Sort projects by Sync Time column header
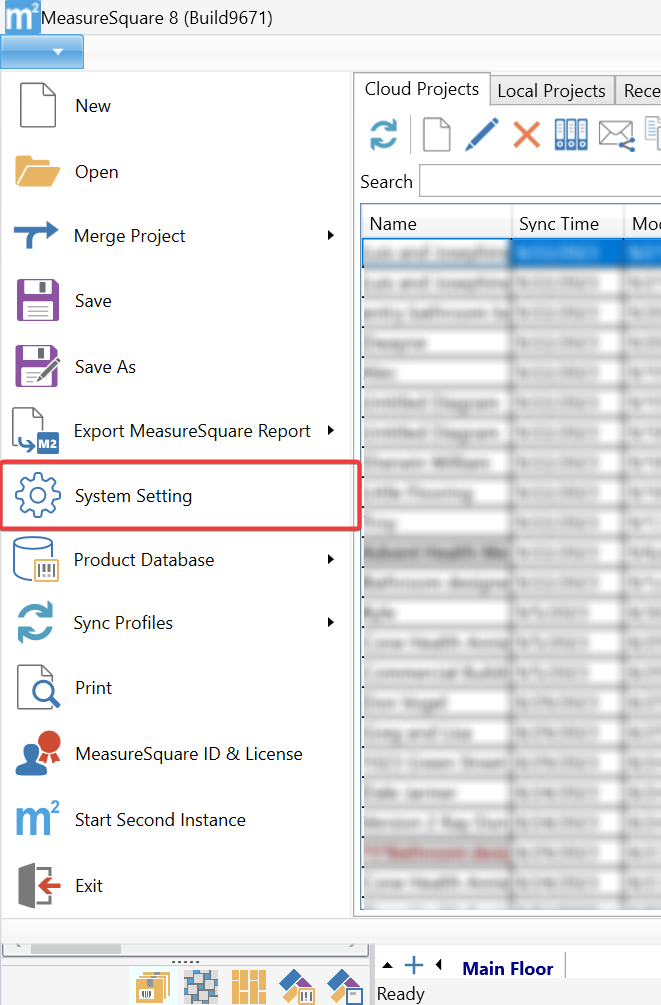The height and width of the screenshot is (1005, 661). pos(567,224)
